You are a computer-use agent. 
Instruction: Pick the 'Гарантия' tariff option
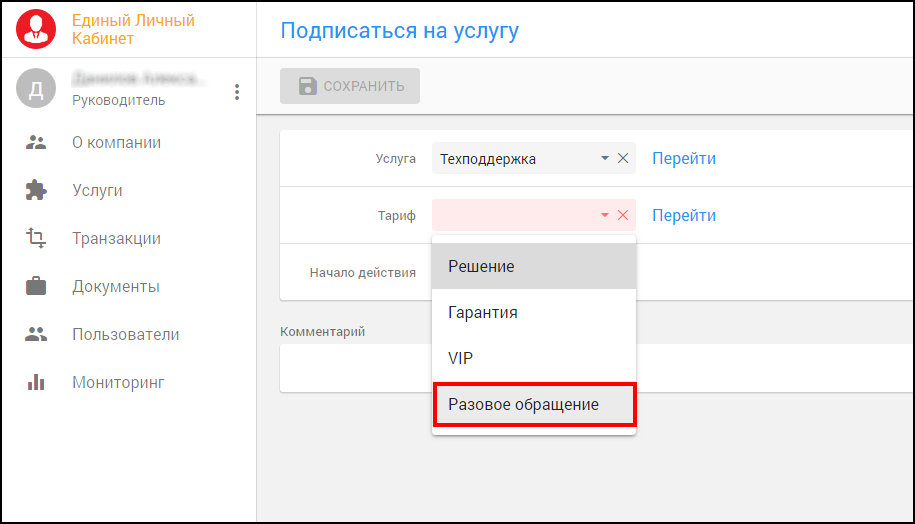coord(533,312)
